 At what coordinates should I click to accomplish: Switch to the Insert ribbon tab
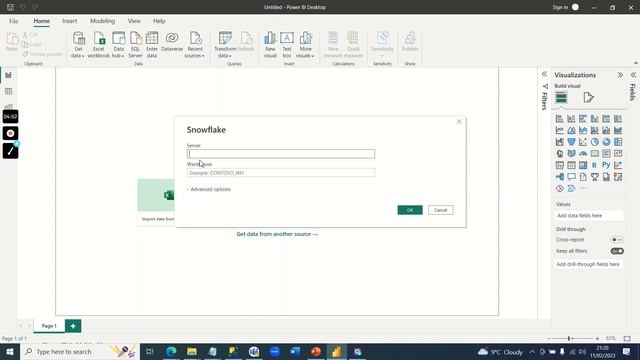click(x=69, y=21)
